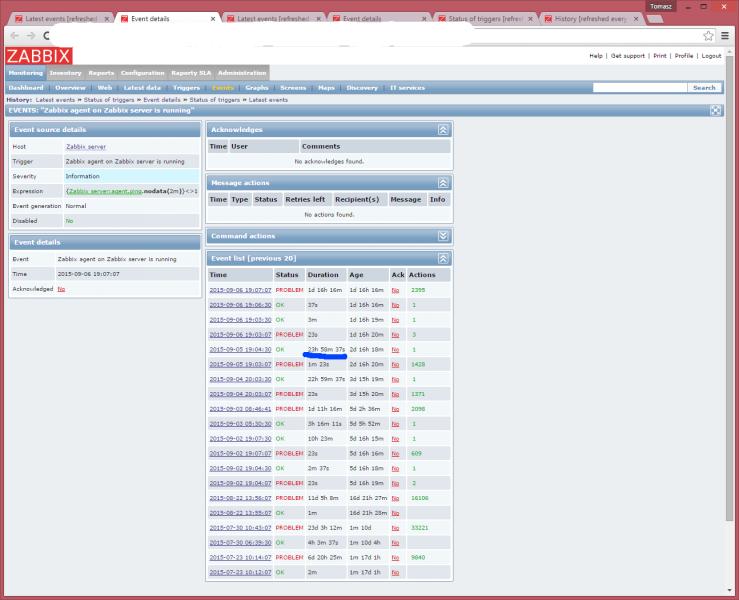Toggle fullscreen icon in the EVENTS header
739x600 pixels.
[715, 110]
